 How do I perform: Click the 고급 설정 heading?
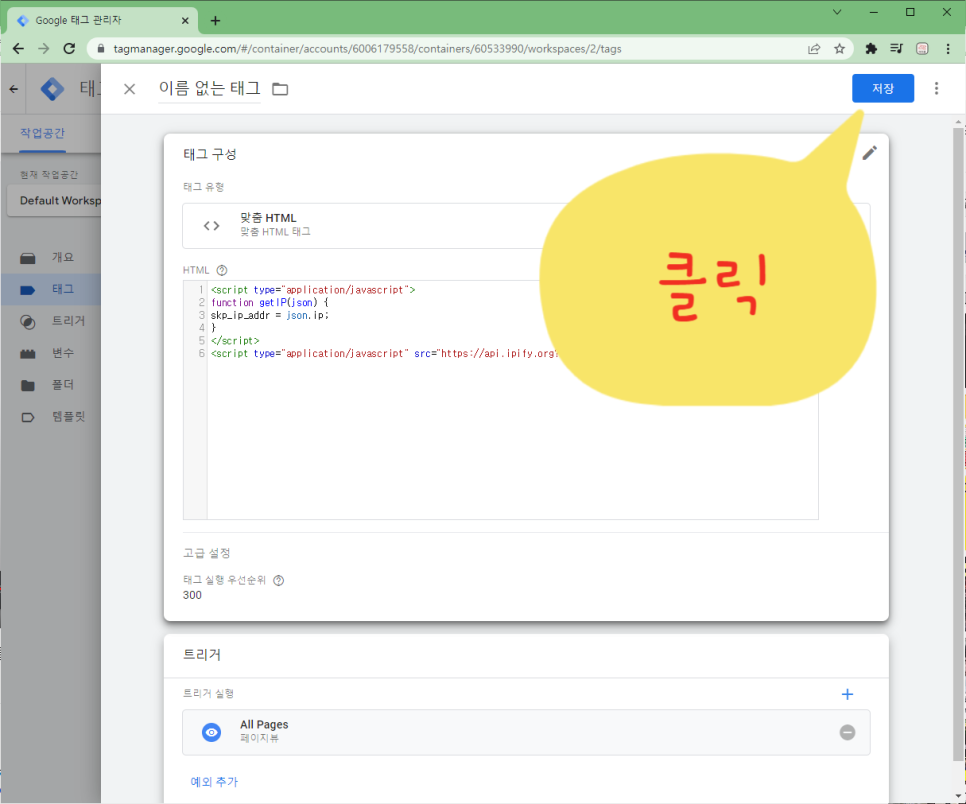tap(206, 553)
